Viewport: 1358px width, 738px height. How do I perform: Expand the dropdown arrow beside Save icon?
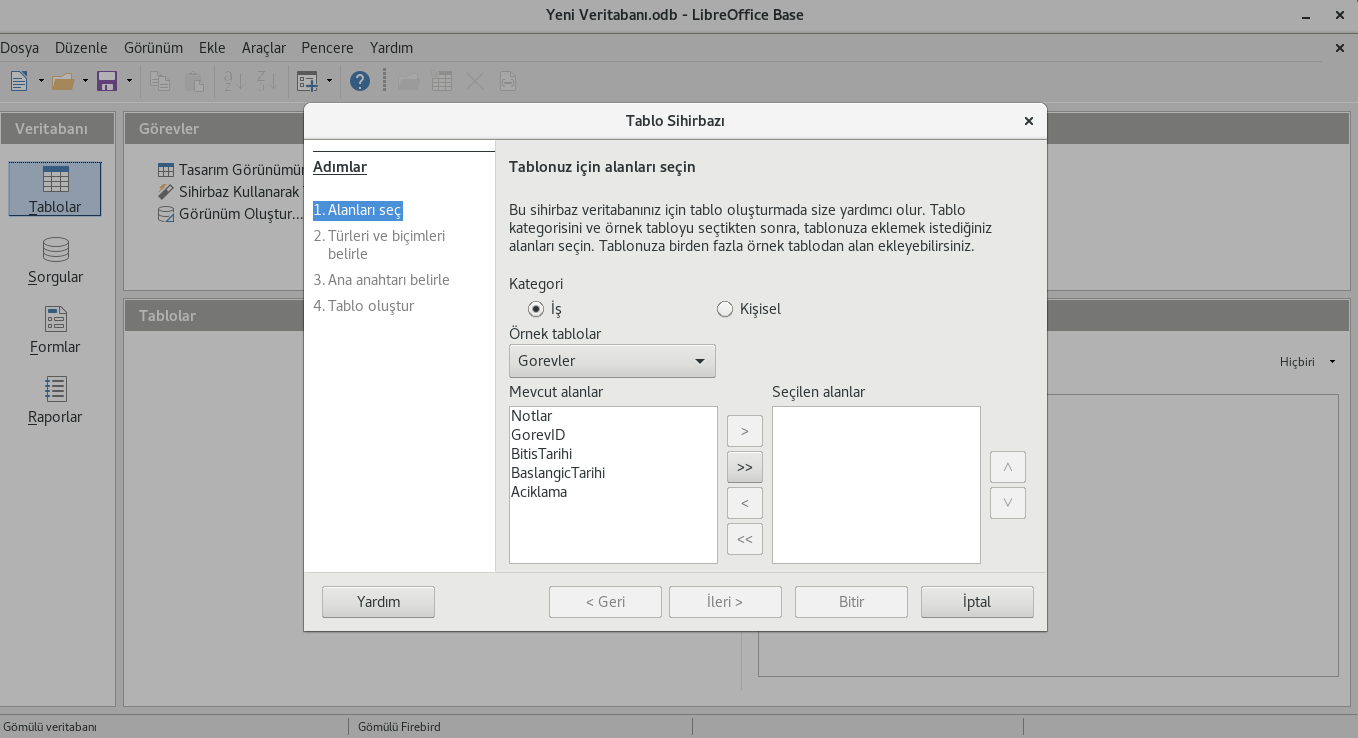click(x=129, y=81)
